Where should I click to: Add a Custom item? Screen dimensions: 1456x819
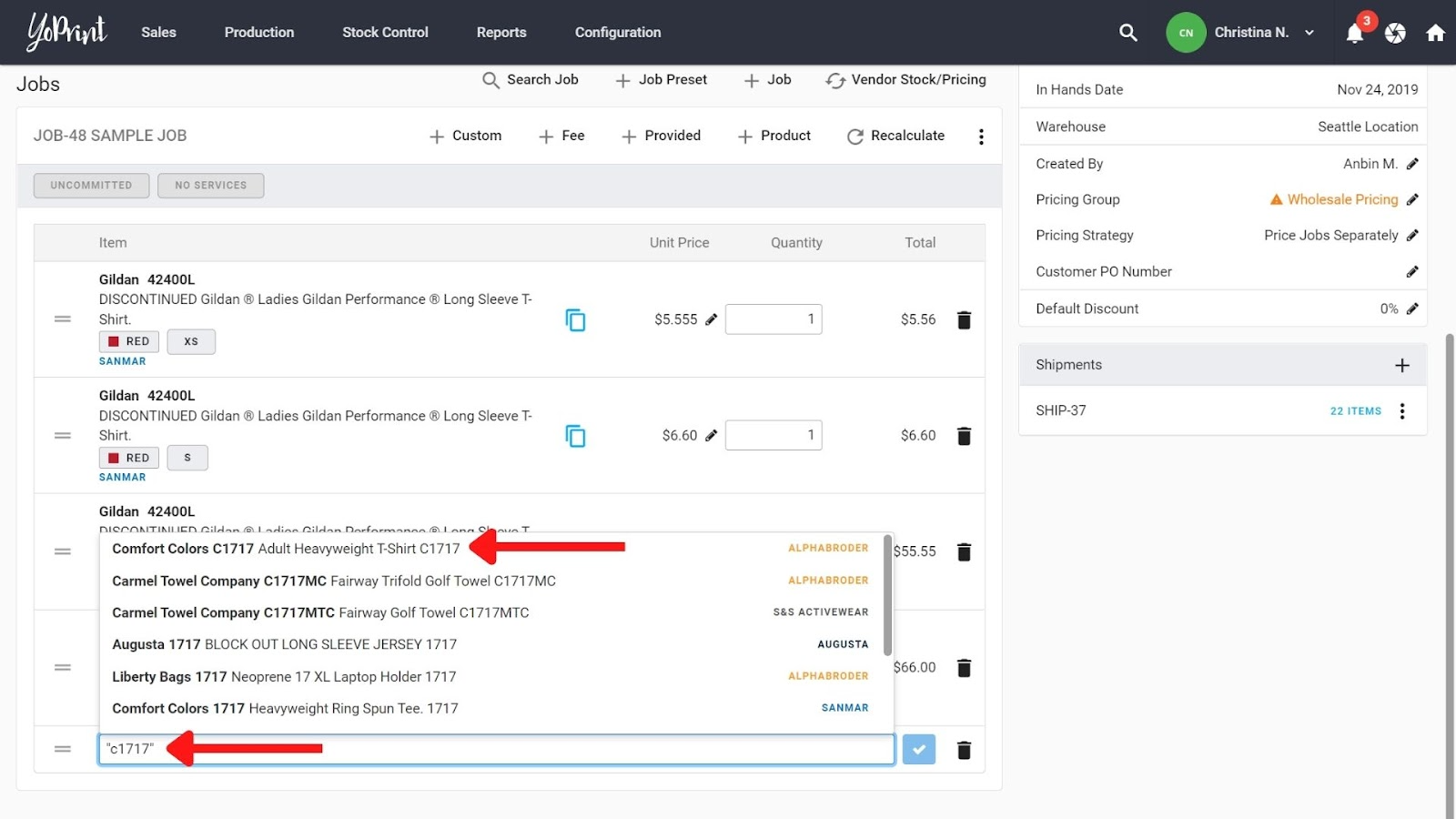click(465, 136)
